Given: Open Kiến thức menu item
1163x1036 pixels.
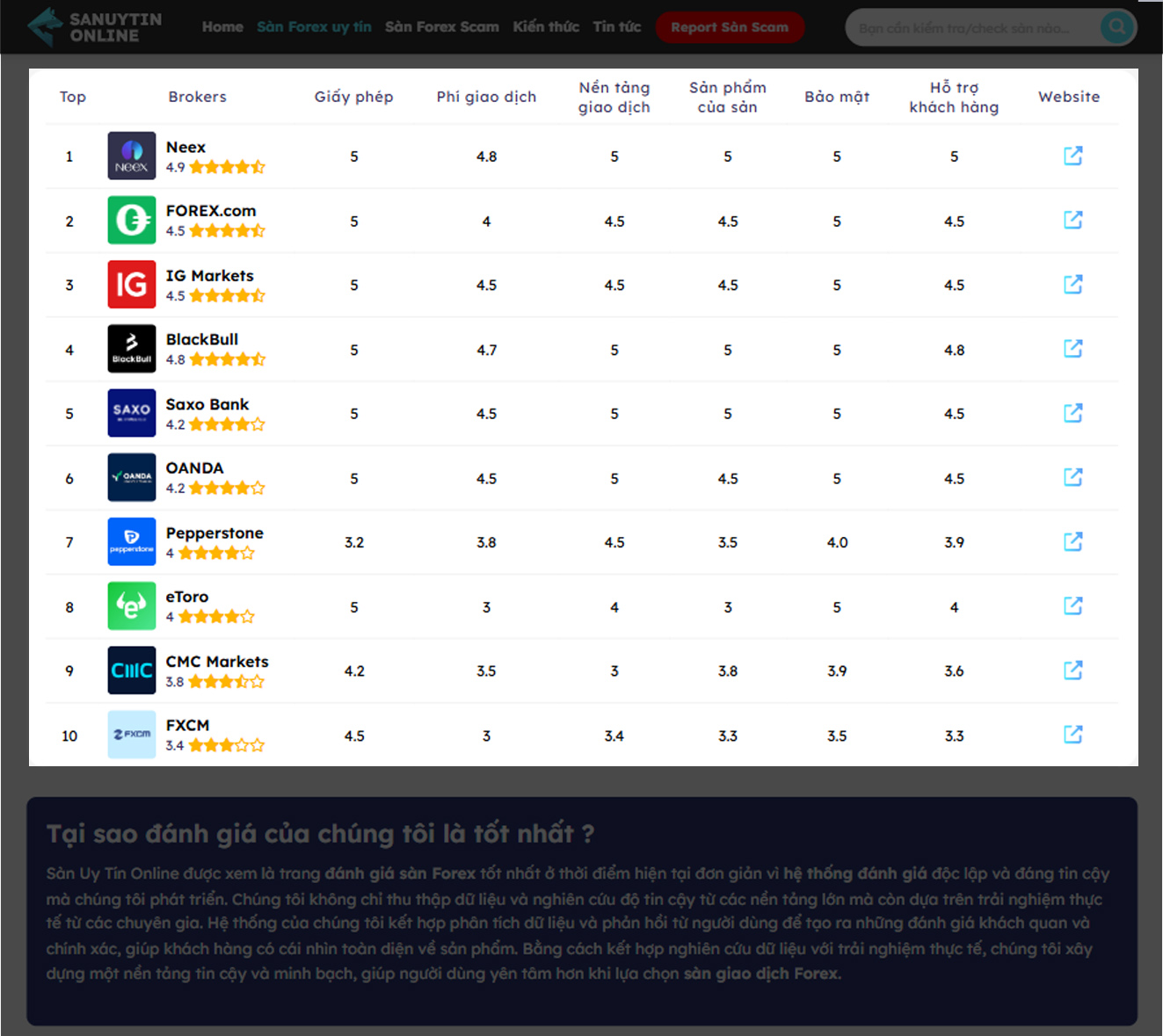Looking at the screenshot, I should pos(546,27).
